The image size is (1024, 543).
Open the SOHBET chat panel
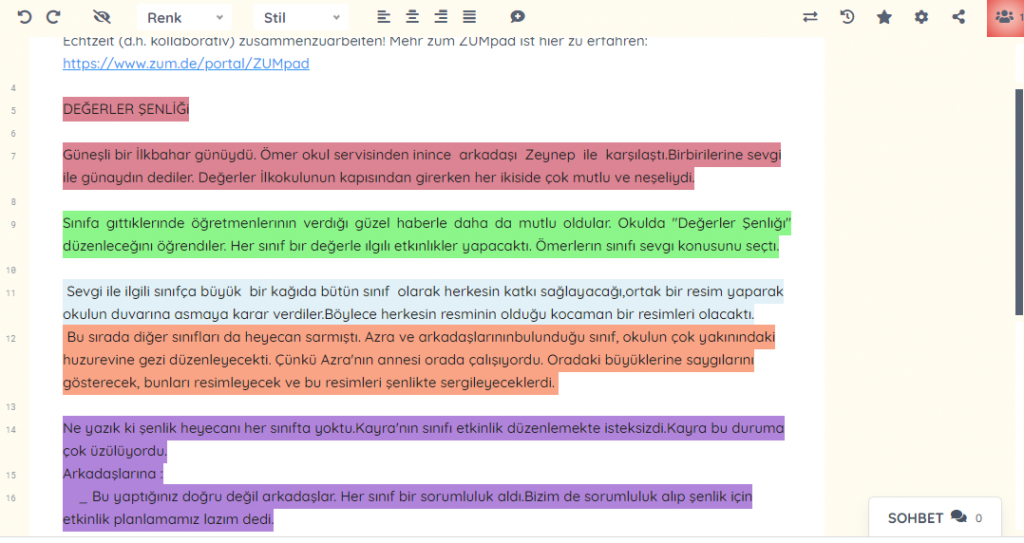pyautogui.click(x=934, y=518)
